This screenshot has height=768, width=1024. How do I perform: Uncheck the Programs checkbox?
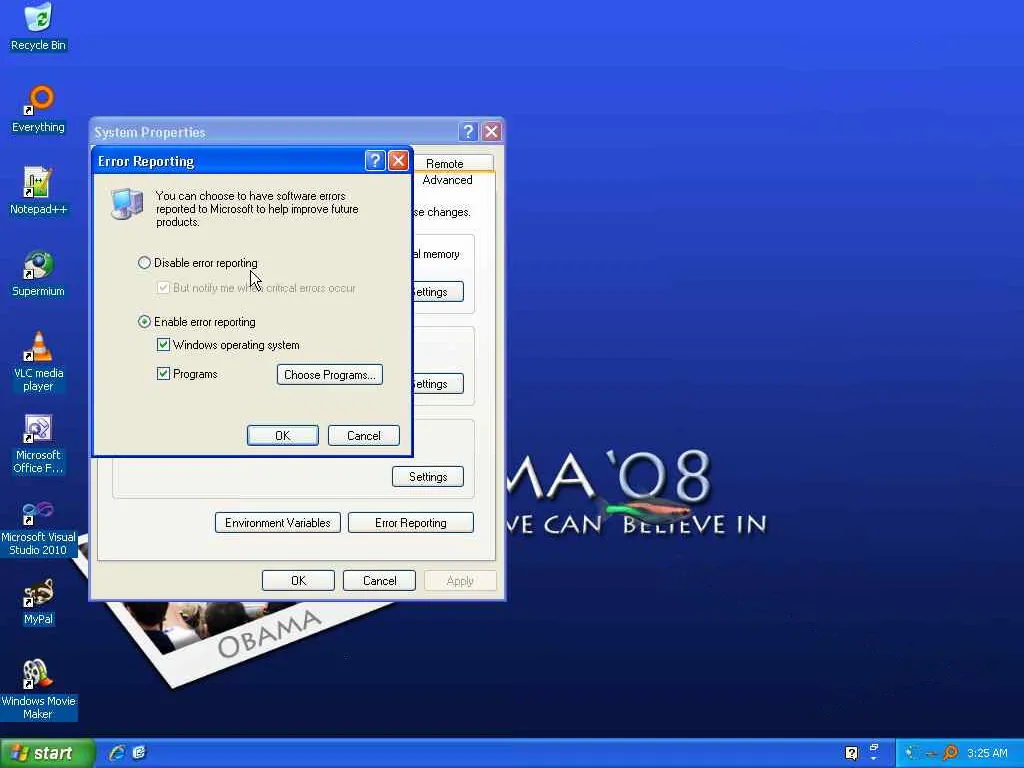[x=163, y=374]
